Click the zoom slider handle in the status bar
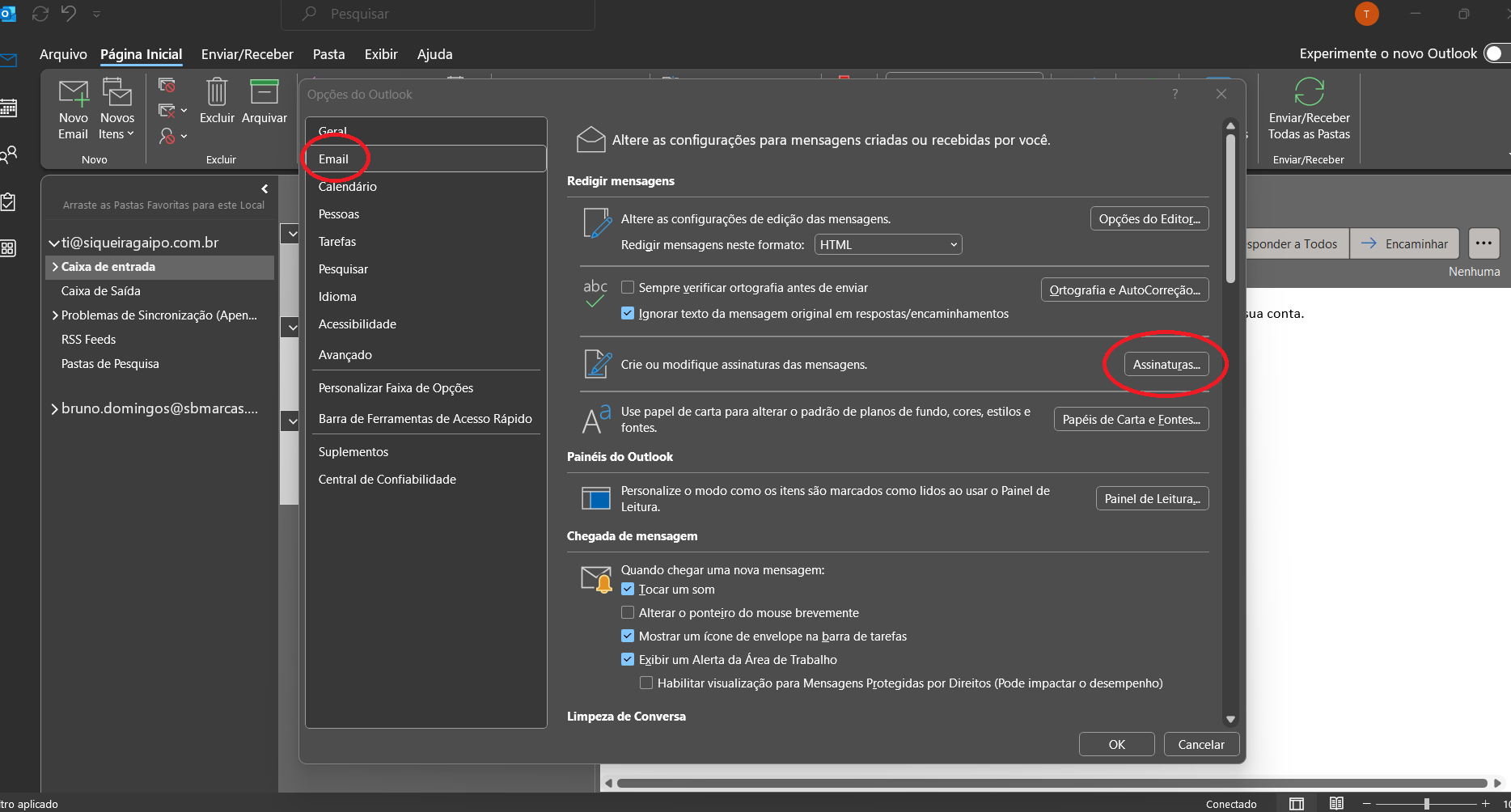 pyautogui.click(x=1427, y=803)
